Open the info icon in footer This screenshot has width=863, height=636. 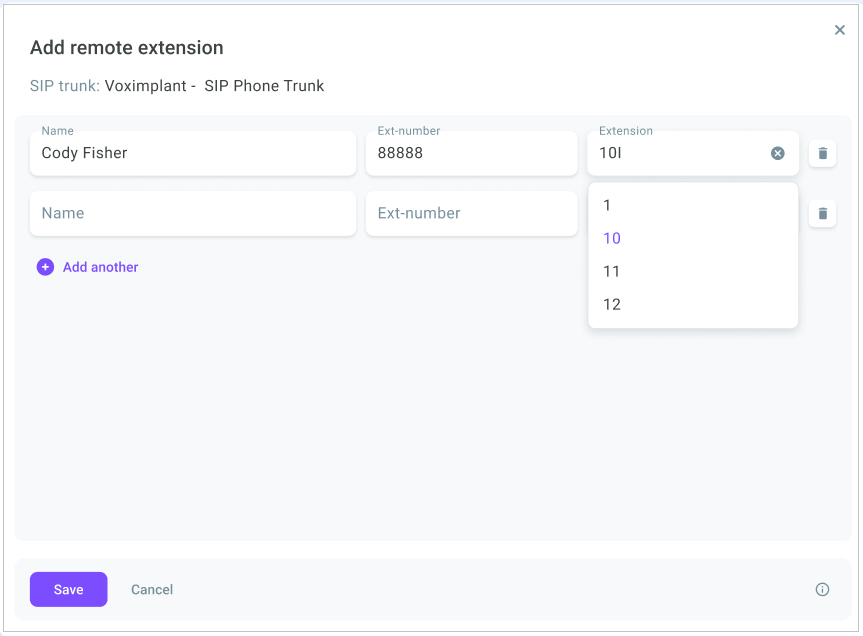pyautogui.click(x=822, y=589)
